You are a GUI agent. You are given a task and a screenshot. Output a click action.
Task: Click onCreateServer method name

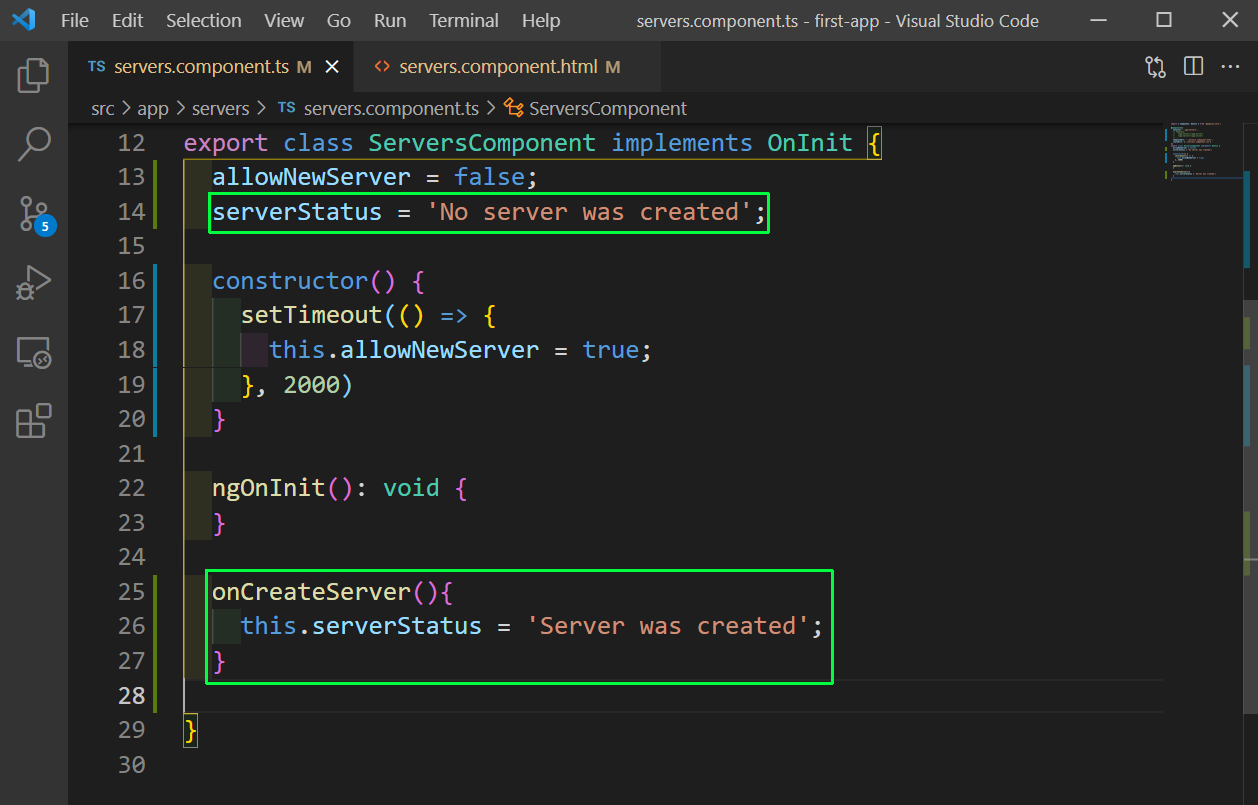pos(311,592)
